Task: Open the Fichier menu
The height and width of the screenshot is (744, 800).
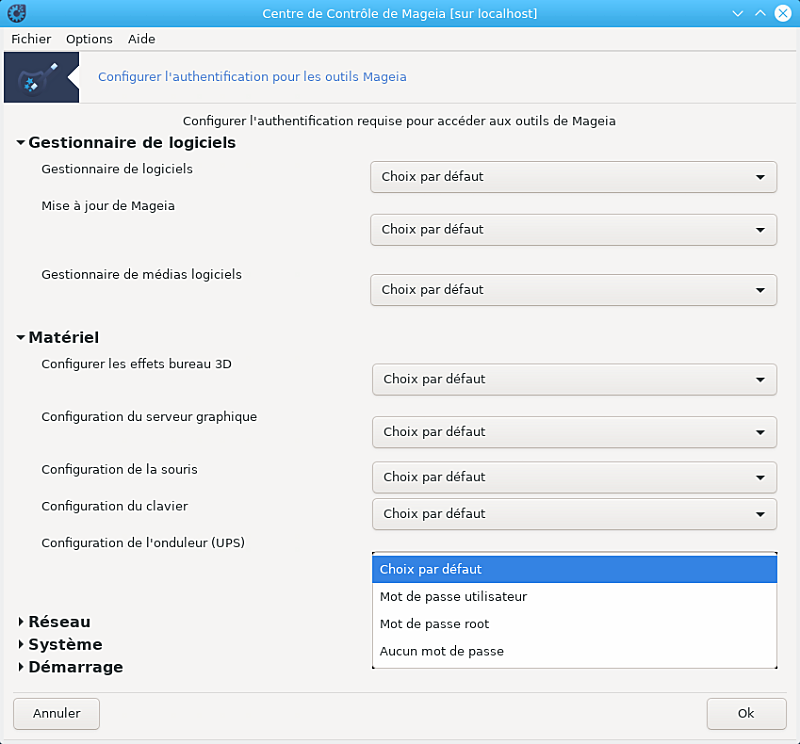Action: tap(31, 39)
